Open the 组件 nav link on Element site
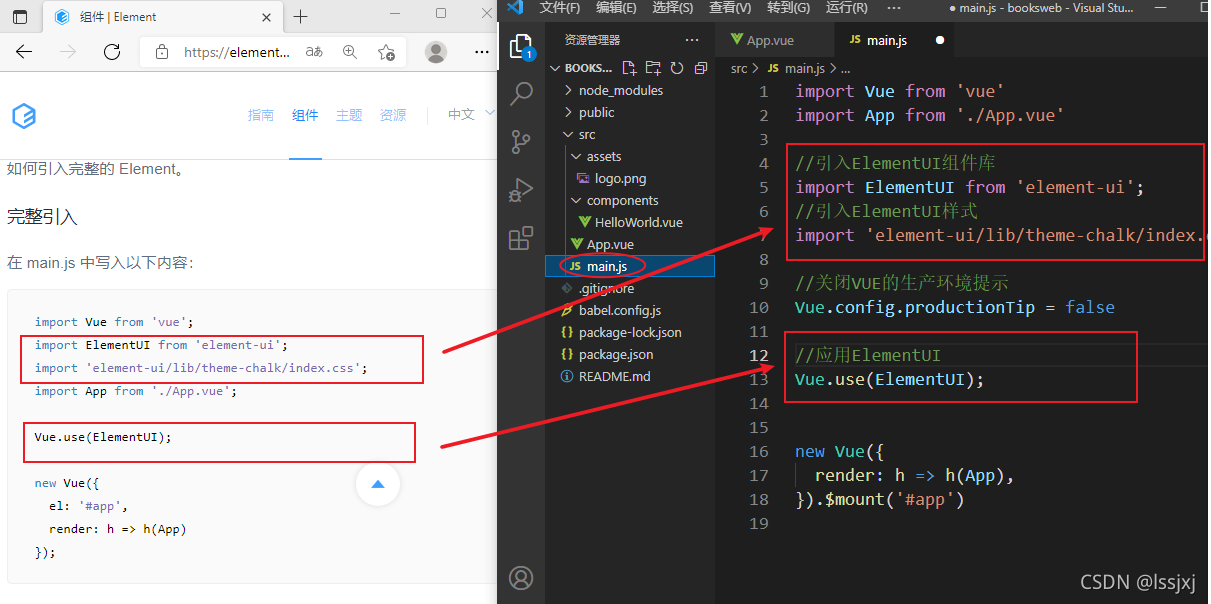This screenshot has height=604, width=1211. tap(305, 115)
